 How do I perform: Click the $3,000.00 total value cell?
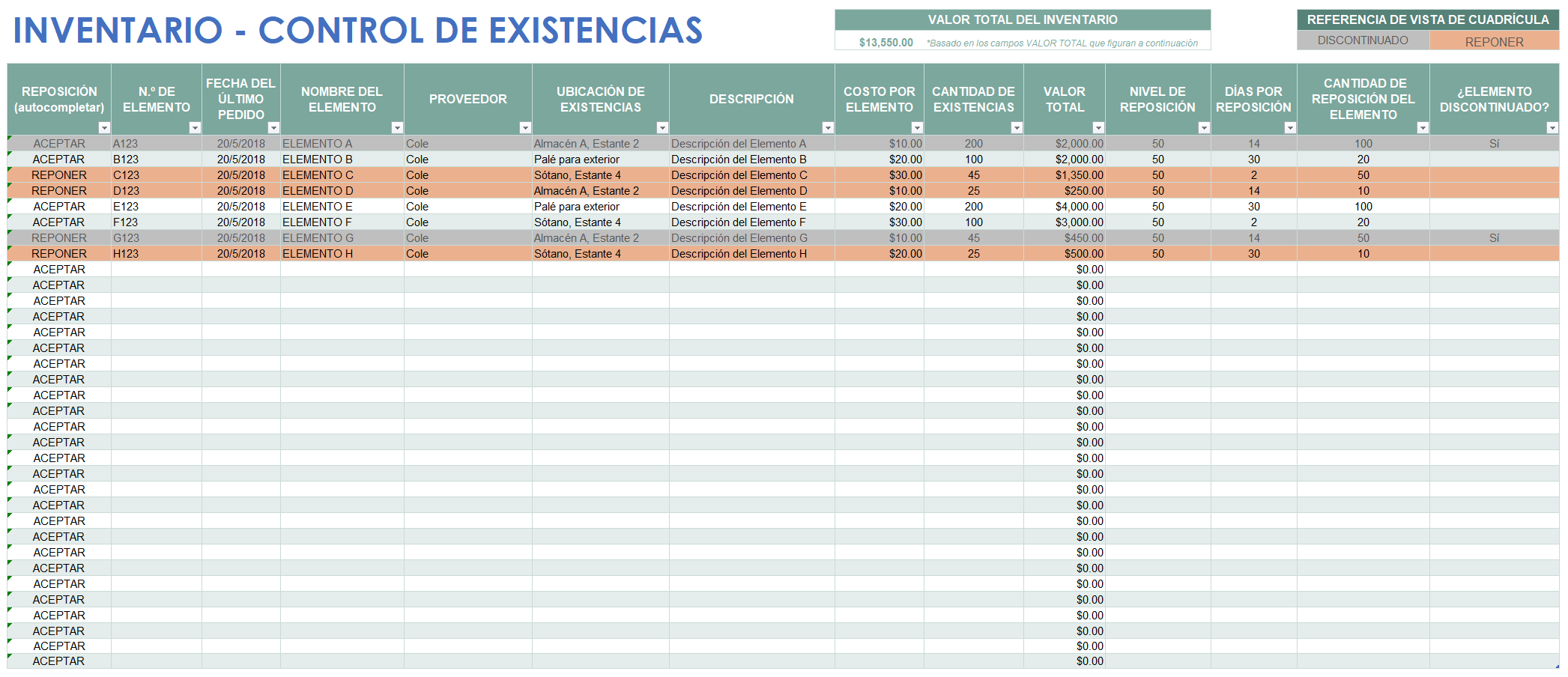1065,222
